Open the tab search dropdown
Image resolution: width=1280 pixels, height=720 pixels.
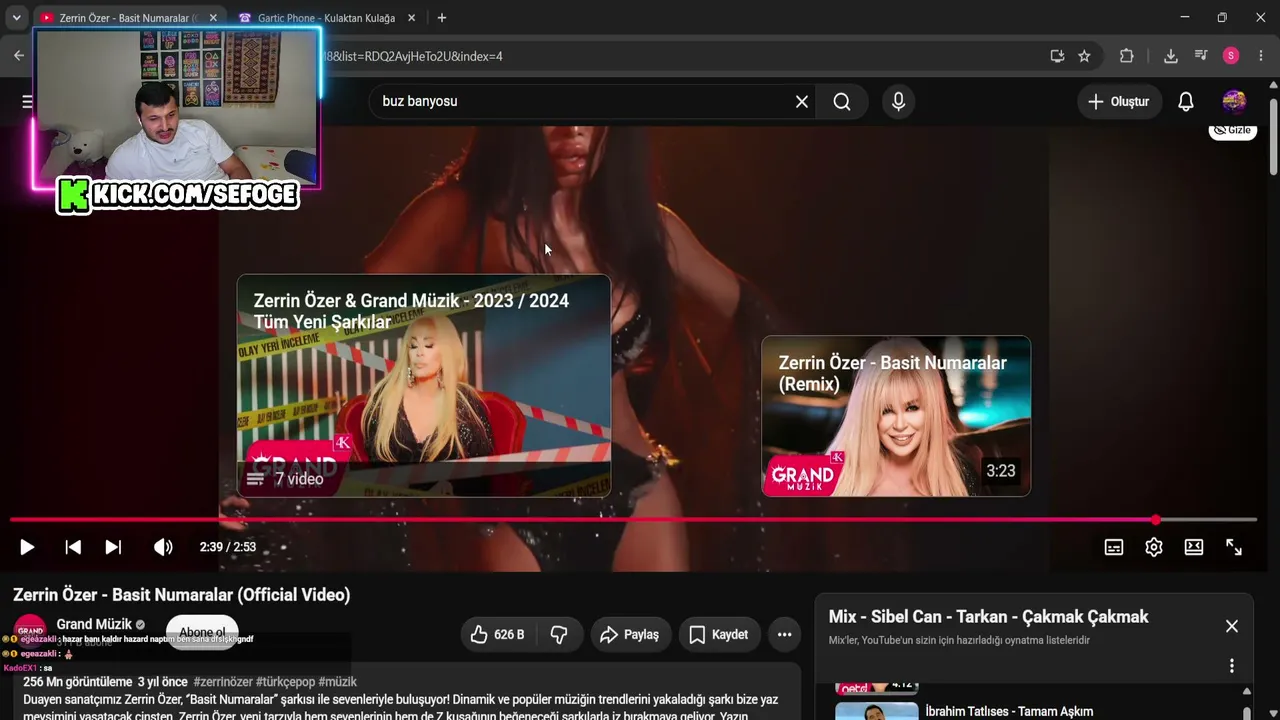[16, 18]
